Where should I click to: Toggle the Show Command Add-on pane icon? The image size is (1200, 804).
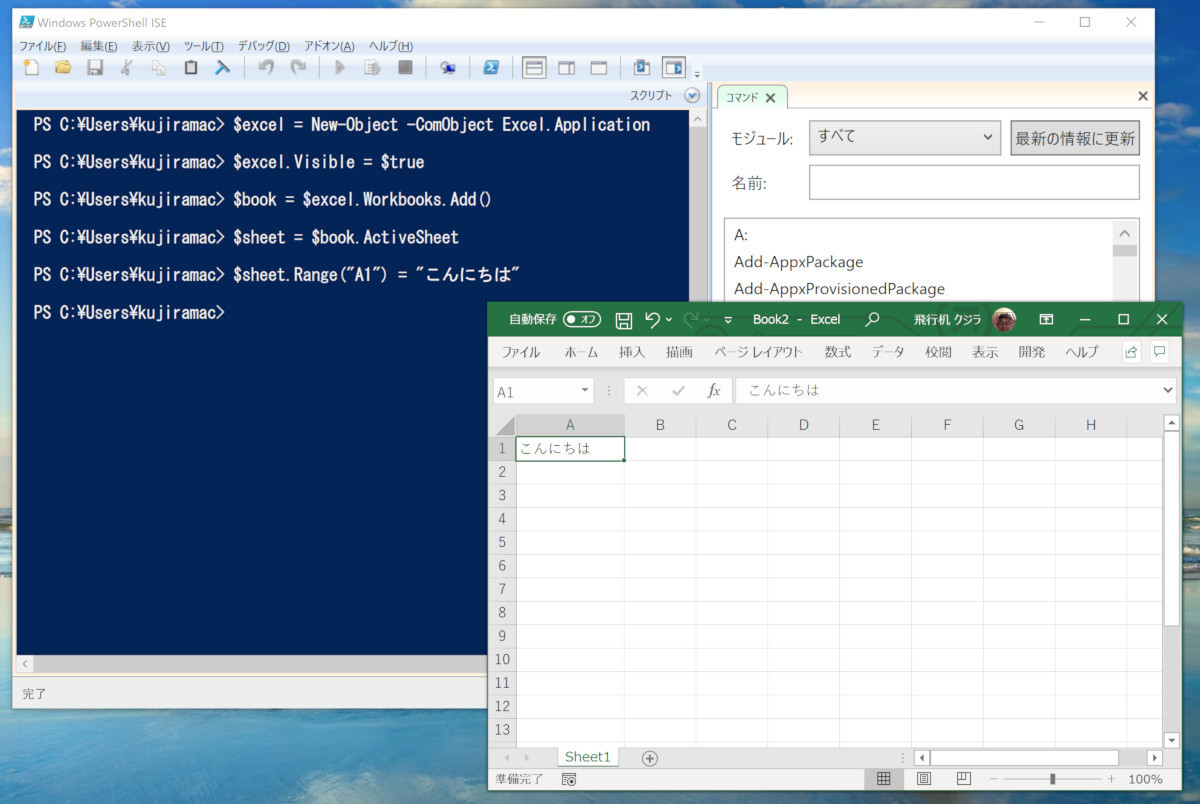pos(674,68)
